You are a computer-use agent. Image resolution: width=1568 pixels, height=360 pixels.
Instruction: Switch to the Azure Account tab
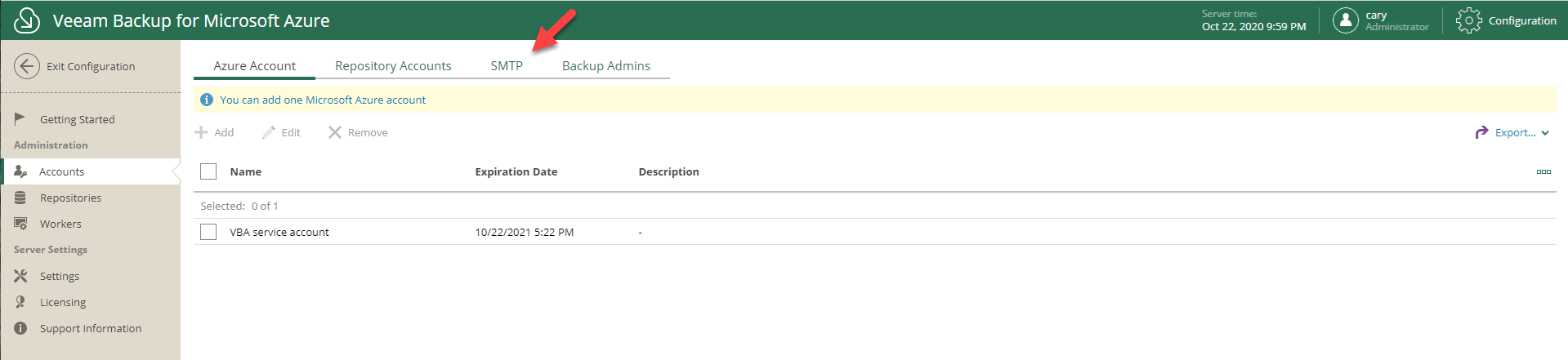click(x=254, y=65)
